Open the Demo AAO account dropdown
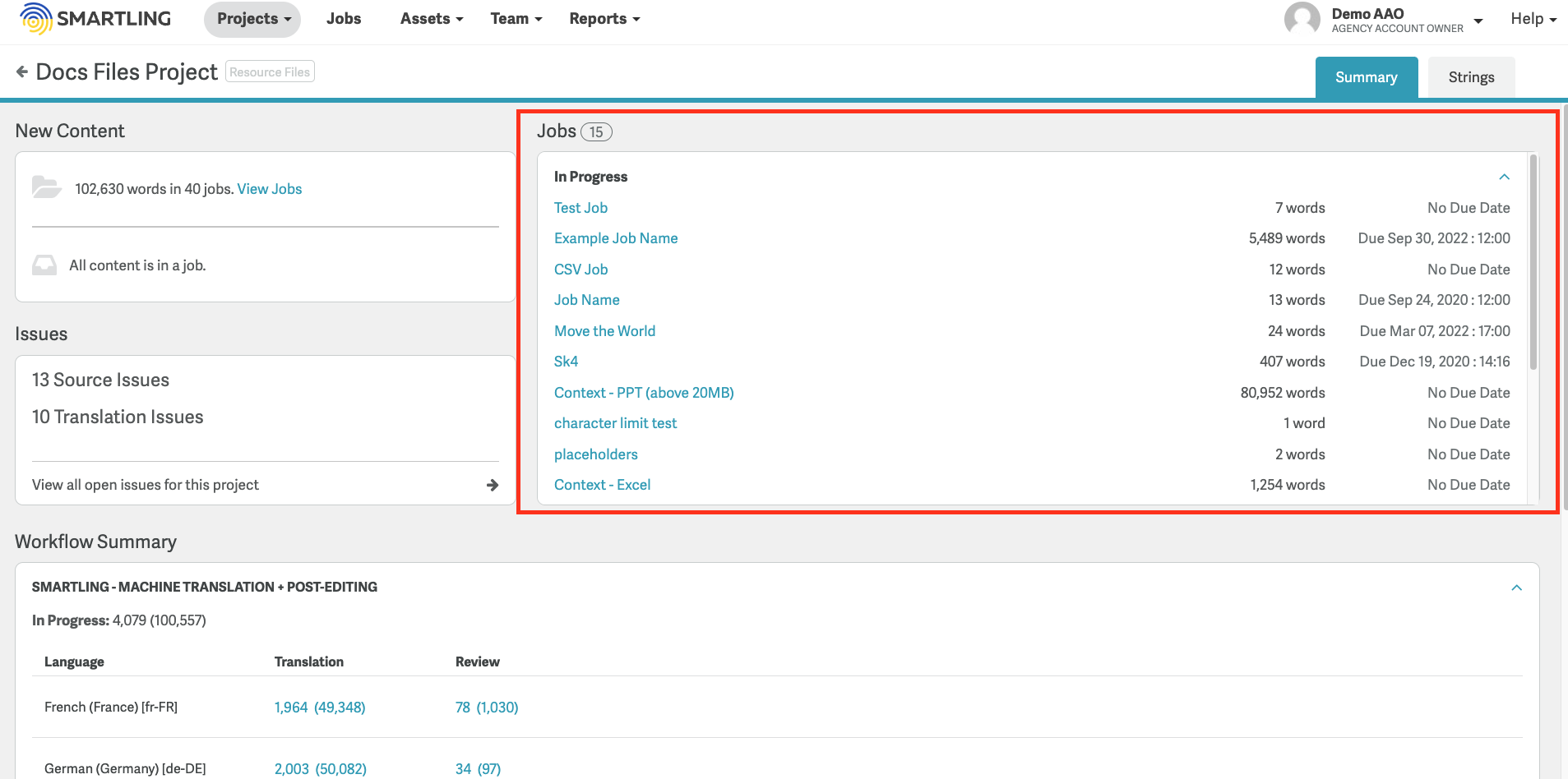The height and width of the screenshot is (779, 1568). click(1478, 21)
